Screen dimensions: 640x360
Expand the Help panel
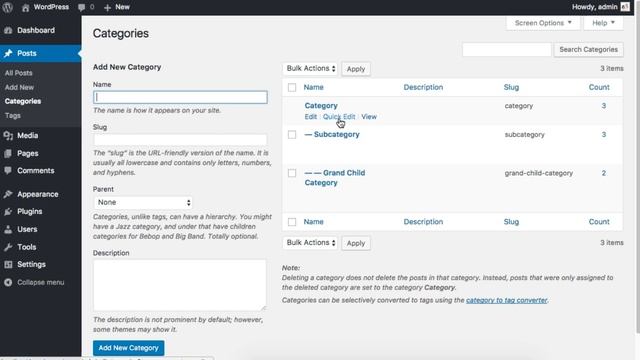(x=603, y=23)
